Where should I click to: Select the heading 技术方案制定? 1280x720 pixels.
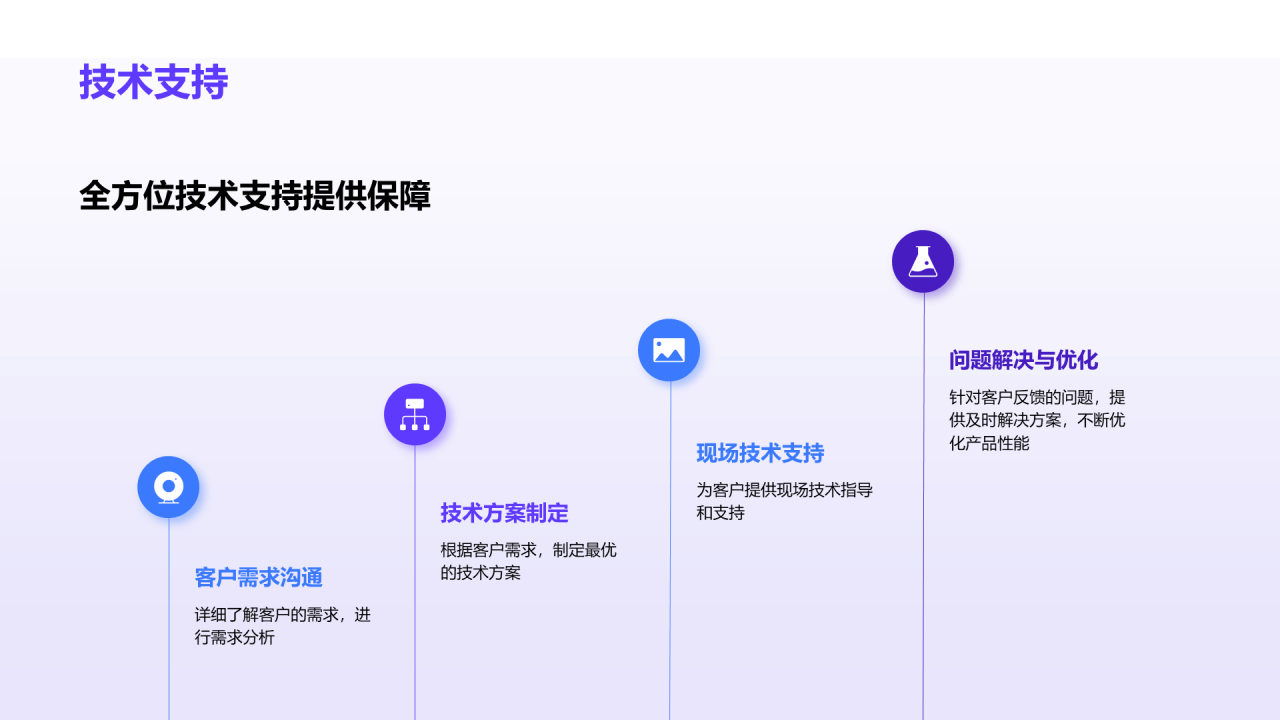click(505, 513)
